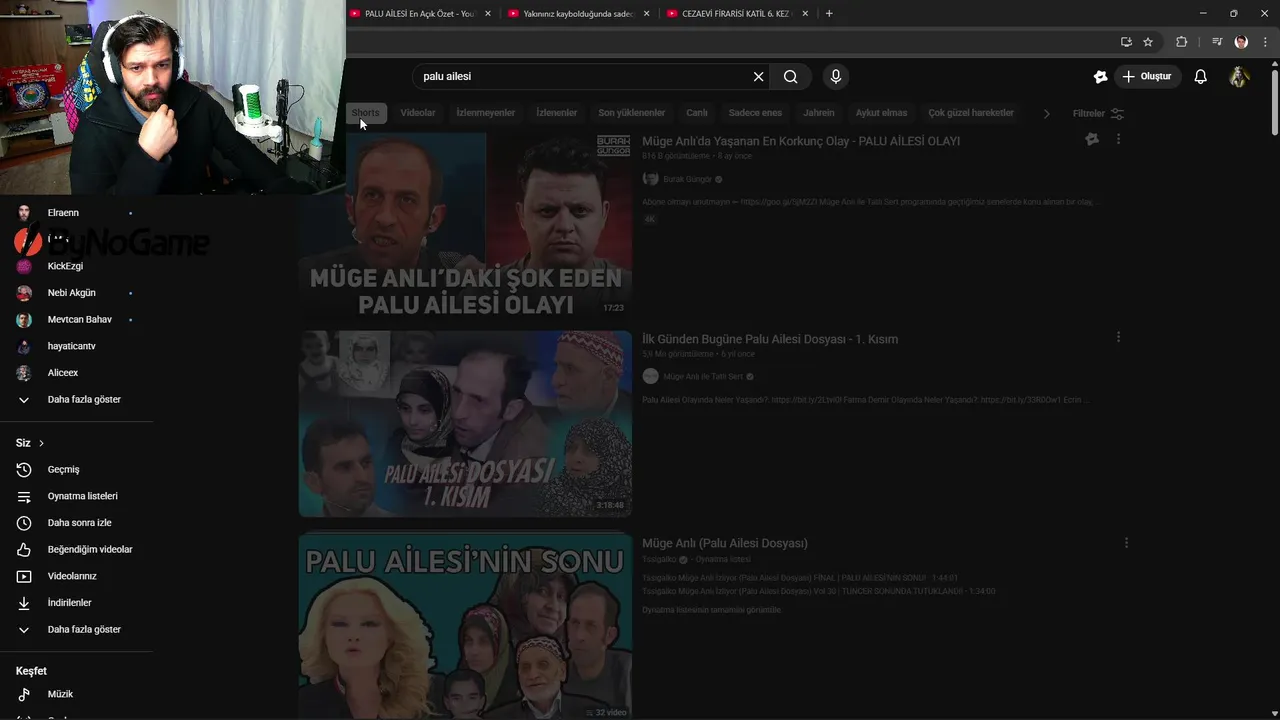Close the CEZAEVİ FİRARİSİ KATİL tab

[x=805, y=14]
